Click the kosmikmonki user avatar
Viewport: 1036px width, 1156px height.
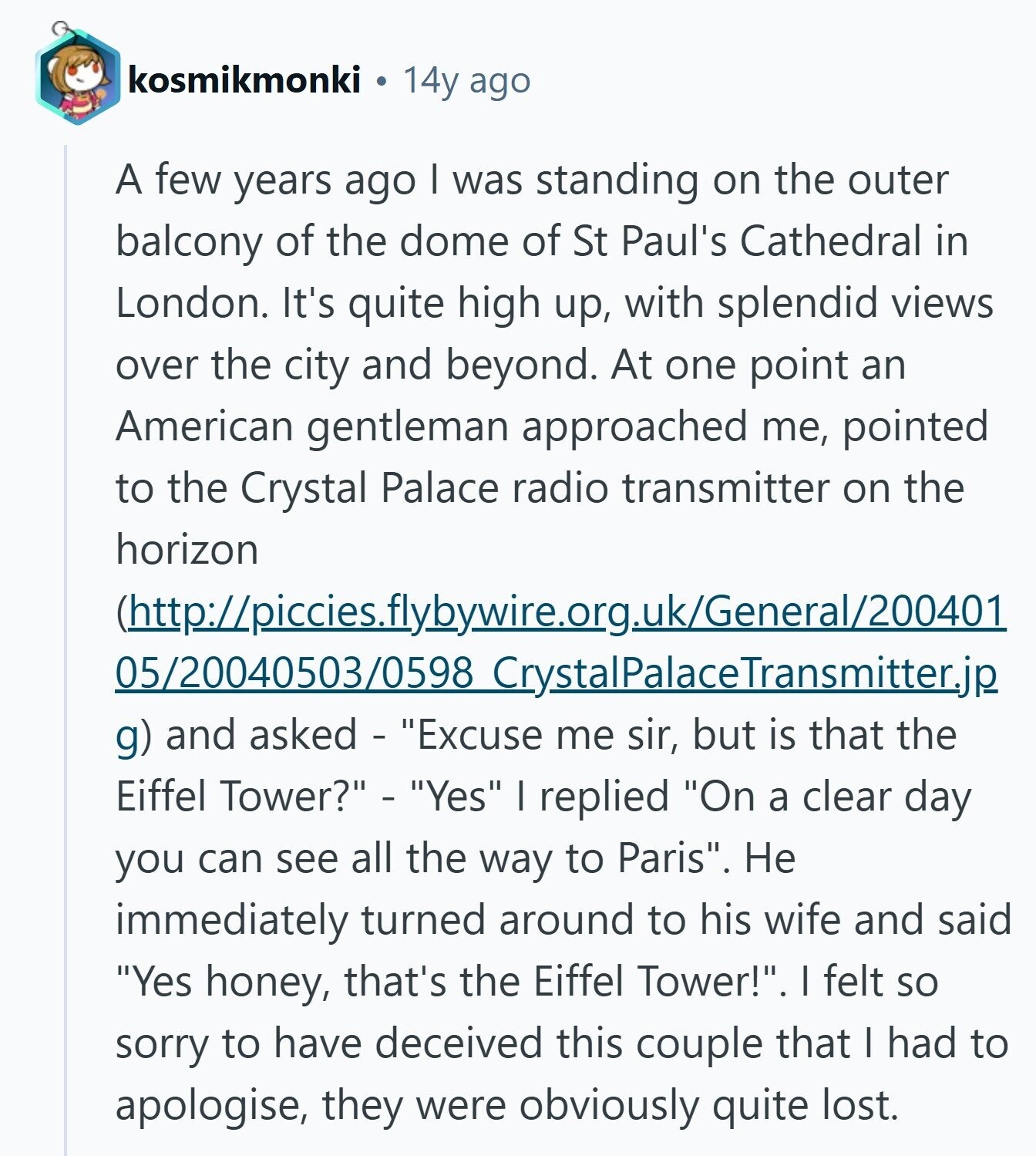pyautogui.click(x=78, y=77)
